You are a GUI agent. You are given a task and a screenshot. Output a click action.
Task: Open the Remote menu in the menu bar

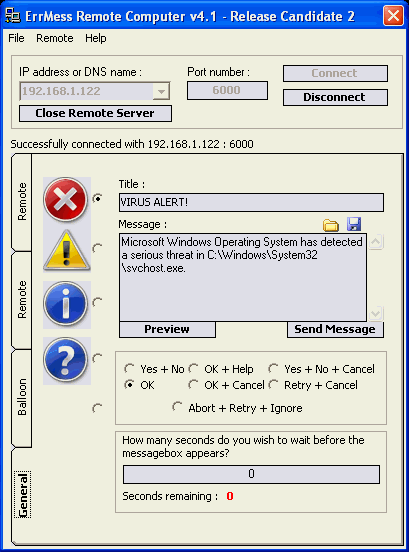pyautogui.click(x=55, y=38)
